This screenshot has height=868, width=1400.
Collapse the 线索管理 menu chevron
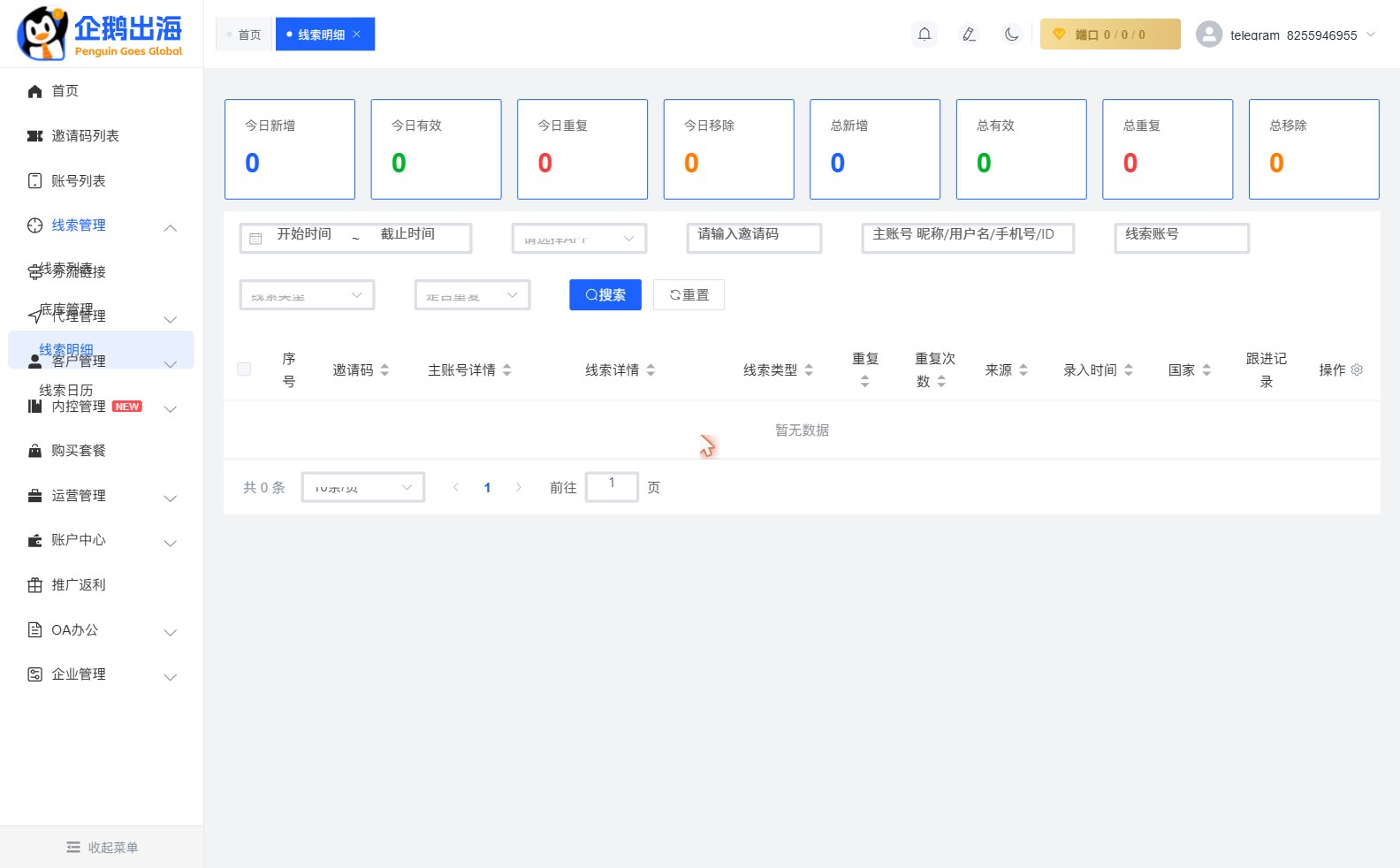[171, 228]
